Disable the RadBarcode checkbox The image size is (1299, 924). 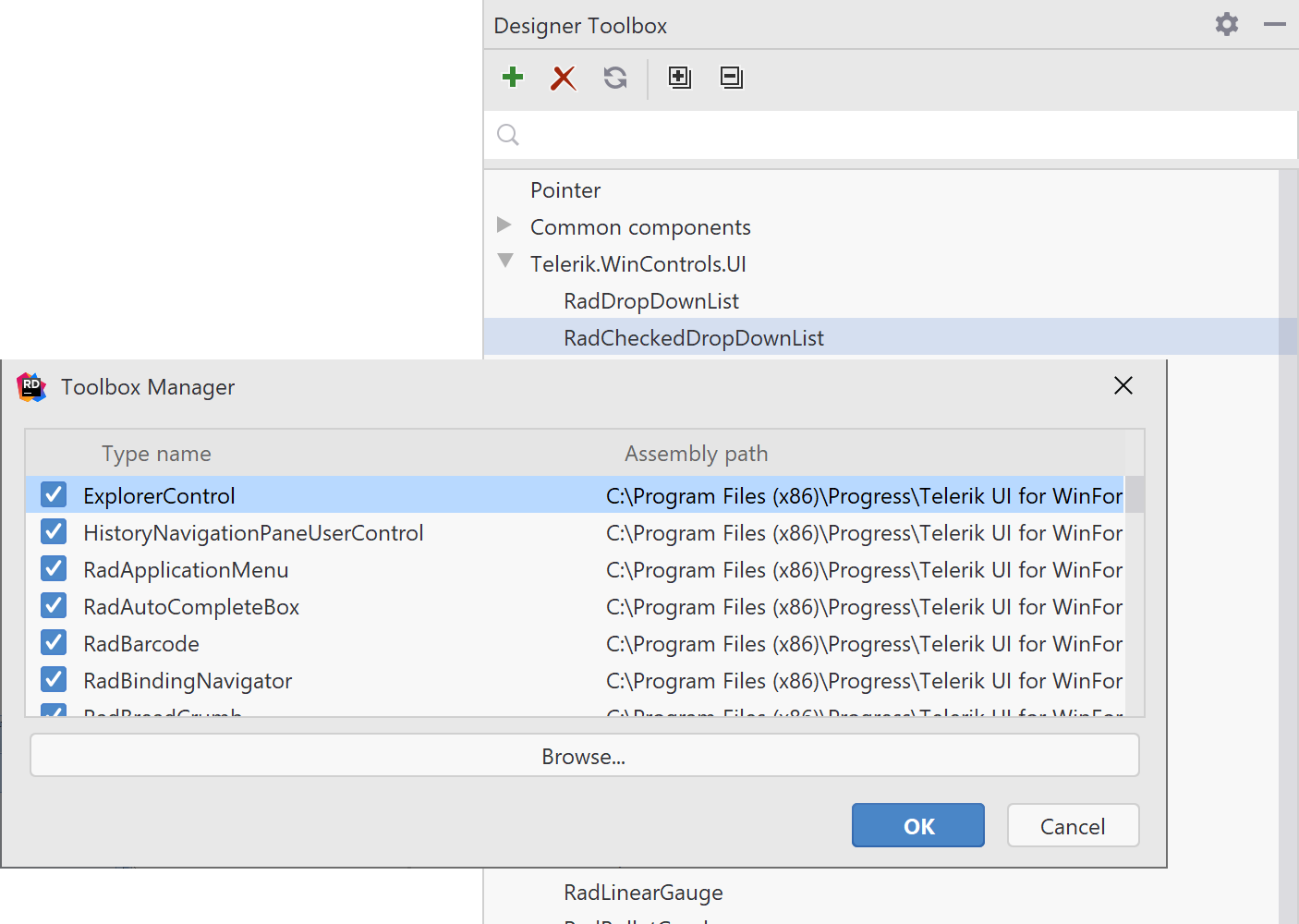54,643
